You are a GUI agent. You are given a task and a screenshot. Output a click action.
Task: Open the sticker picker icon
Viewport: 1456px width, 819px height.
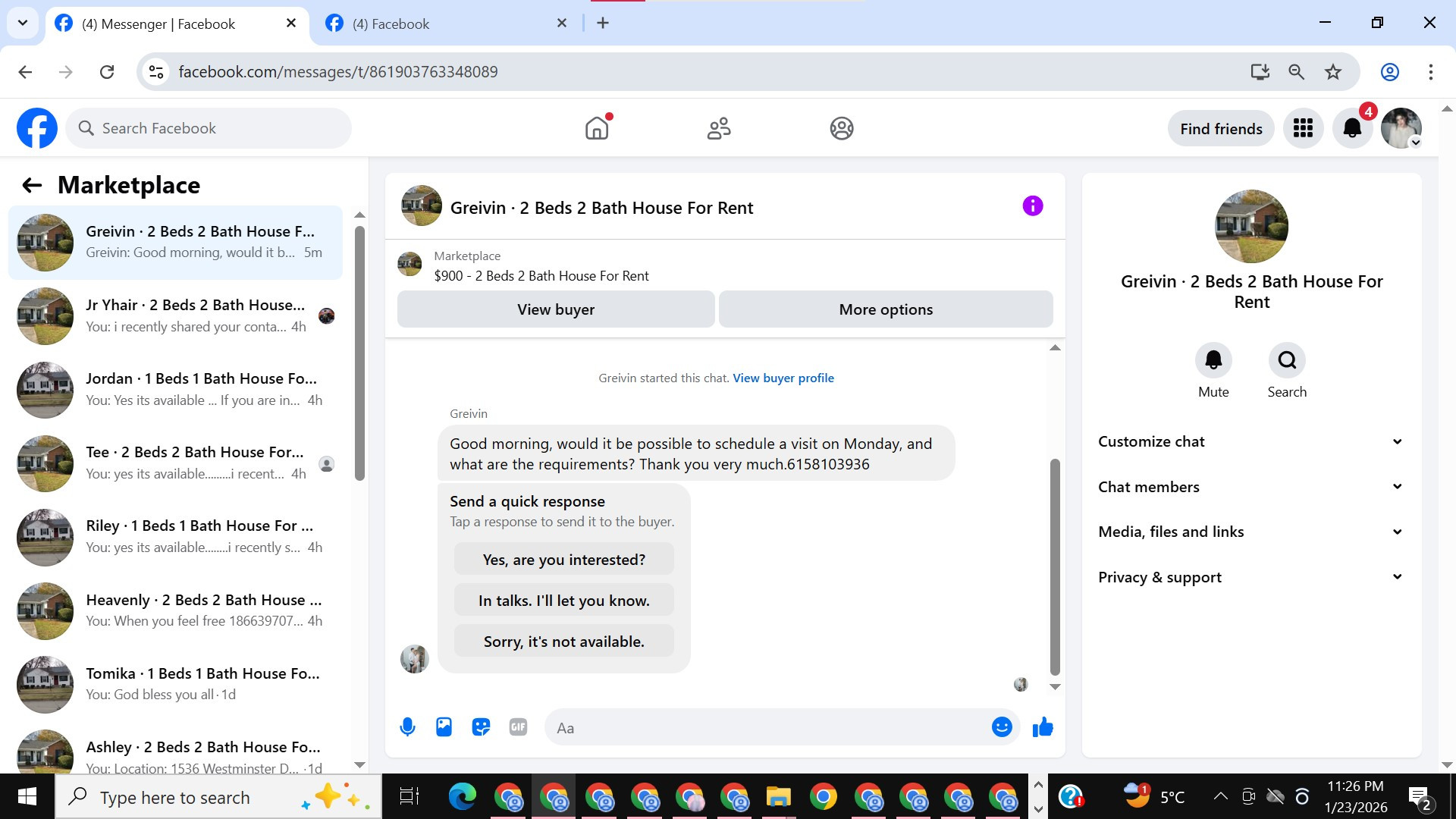coord(481,727)
